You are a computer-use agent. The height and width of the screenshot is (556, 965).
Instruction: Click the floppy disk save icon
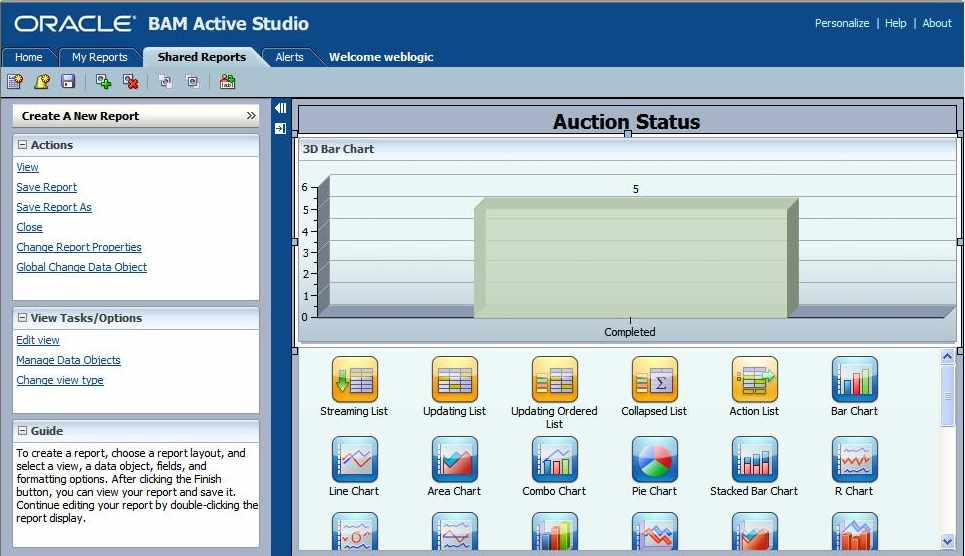tap(68, 81)
